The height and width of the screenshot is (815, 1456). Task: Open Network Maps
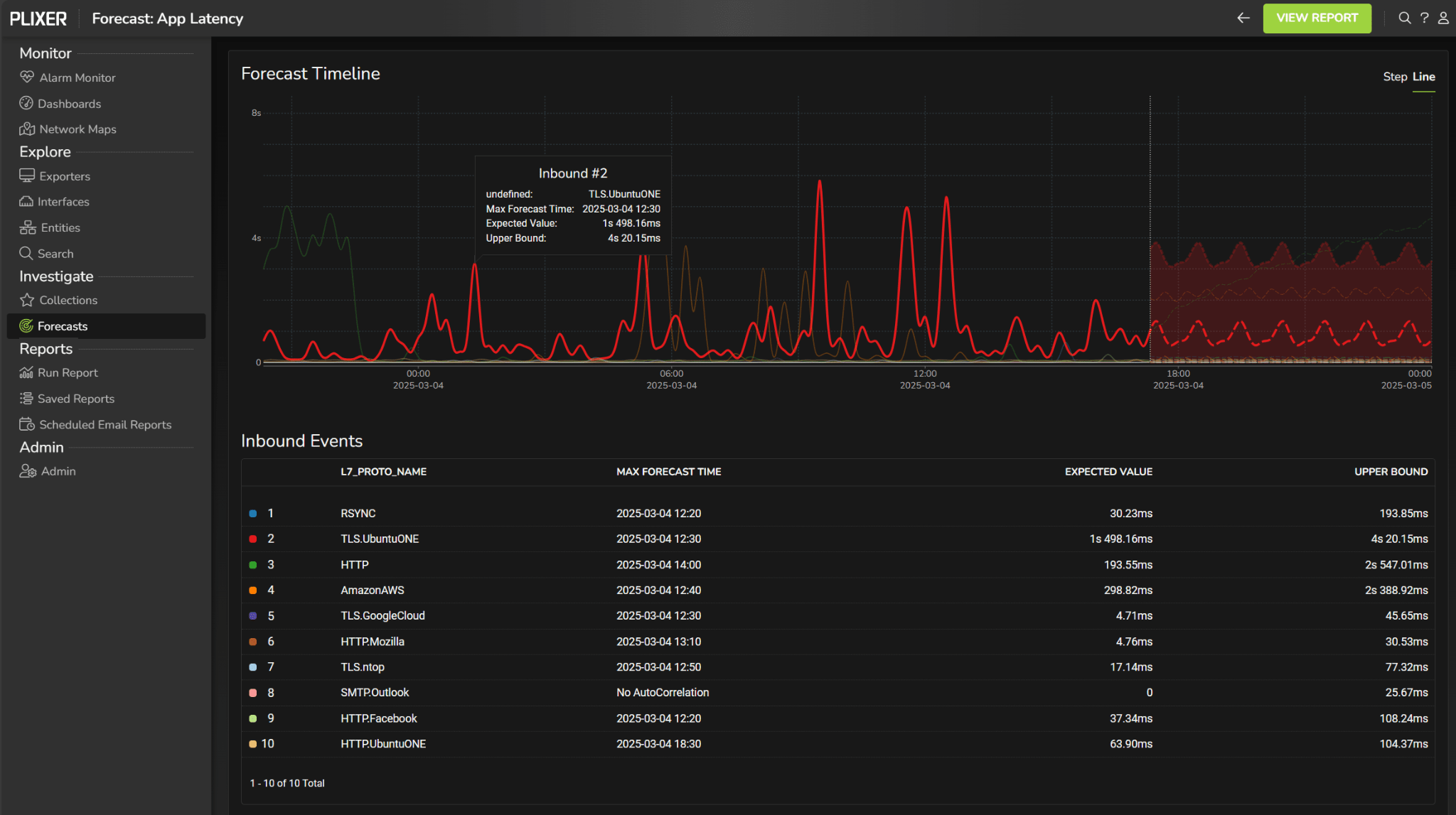coord(26,129)
